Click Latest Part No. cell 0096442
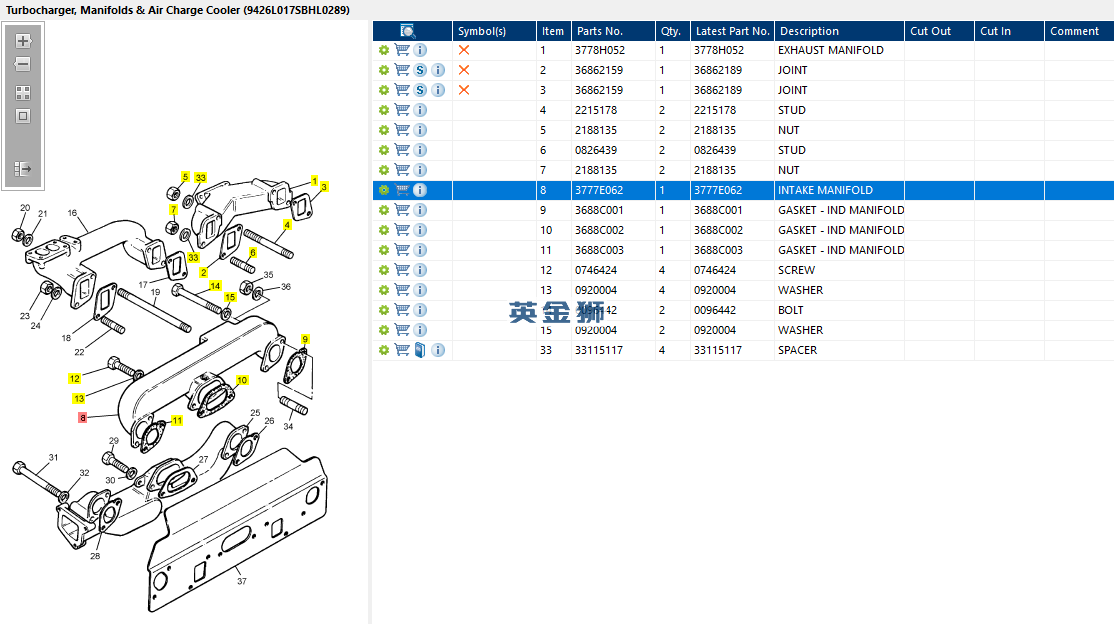Image resolution: width=1114 pixels, height=624 pixels. pyautogui.click(x=732, y=310)
